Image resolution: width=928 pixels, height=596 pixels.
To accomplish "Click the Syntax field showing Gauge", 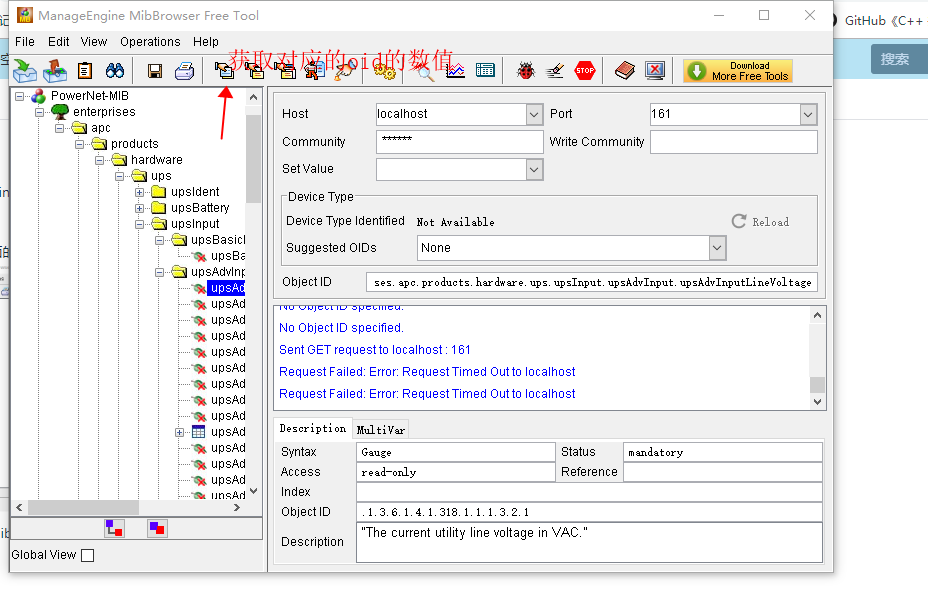I will click(x=455, y=452).
